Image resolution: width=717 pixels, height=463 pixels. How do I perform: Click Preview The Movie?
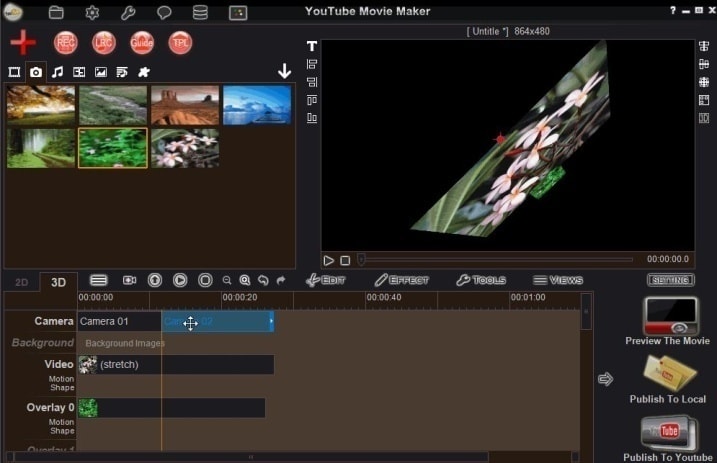[668, 322]
